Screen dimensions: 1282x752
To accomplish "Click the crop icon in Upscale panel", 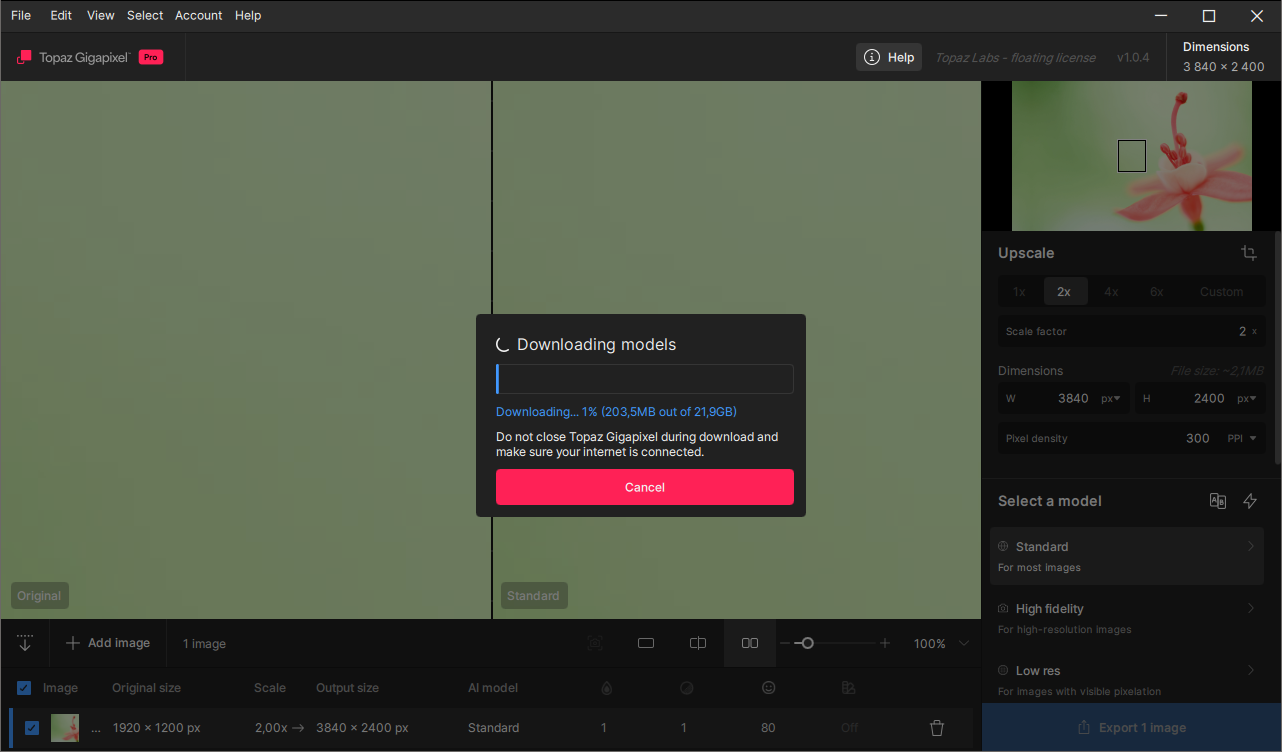I will tap(1249, 253).
